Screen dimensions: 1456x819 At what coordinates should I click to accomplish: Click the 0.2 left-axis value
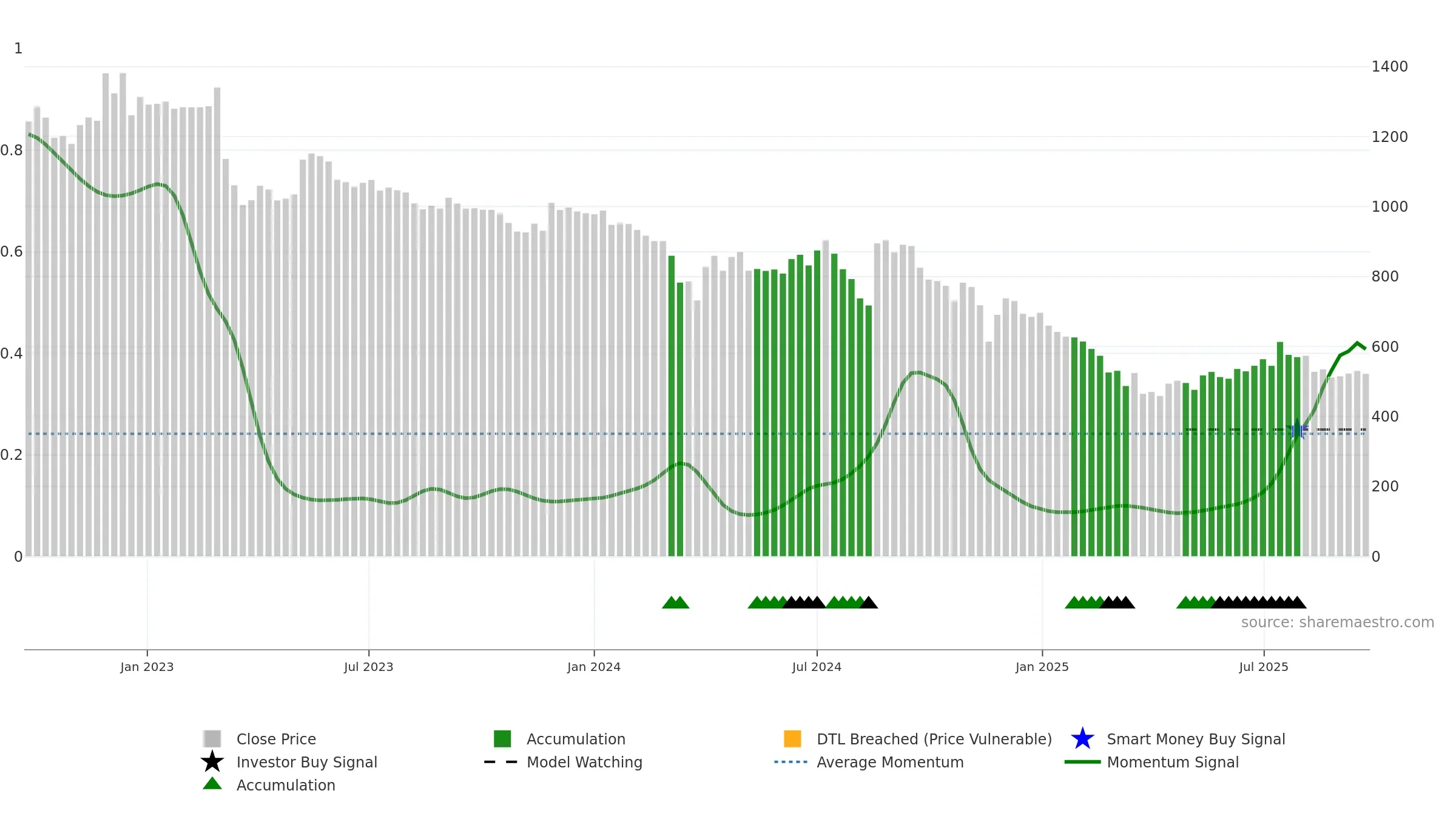(x=12, y=455)
